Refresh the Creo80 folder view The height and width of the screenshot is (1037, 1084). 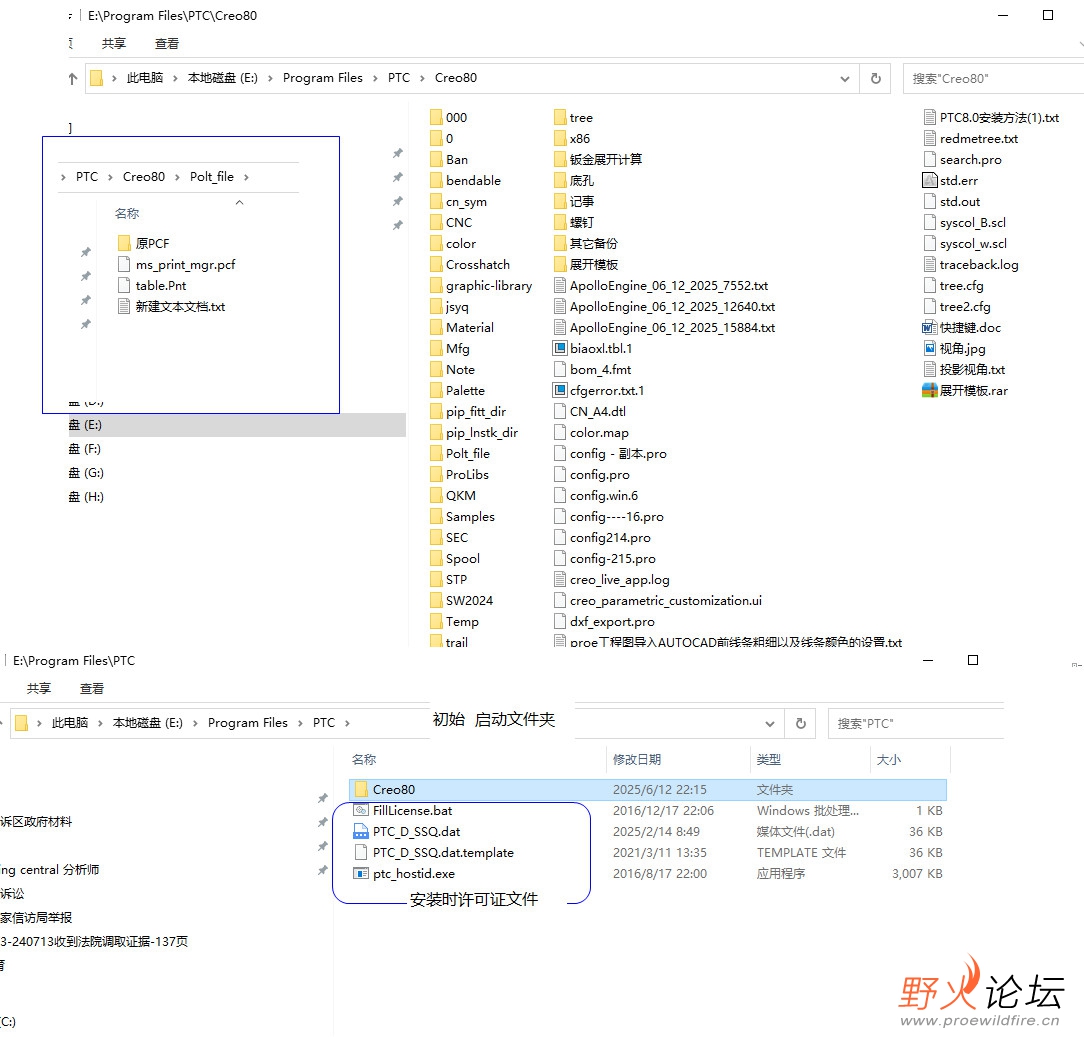[x=875, y=79]
